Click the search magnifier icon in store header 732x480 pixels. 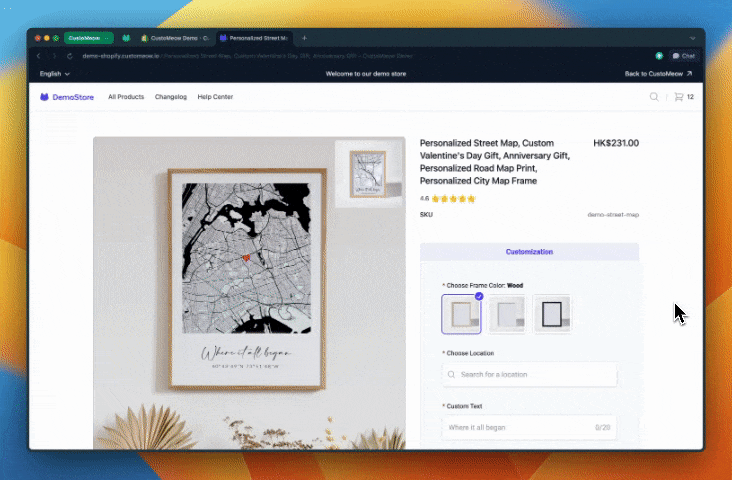click(654, 97)
